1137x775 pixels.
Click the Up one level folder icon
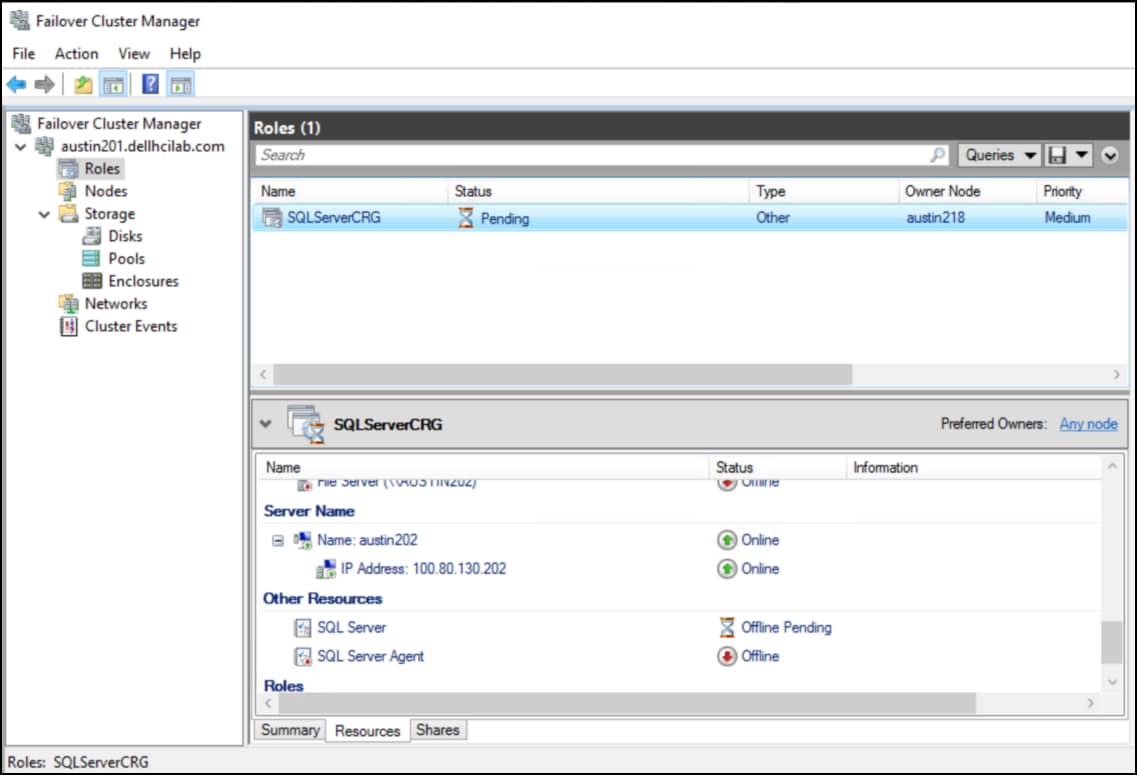tap(83, 85)
